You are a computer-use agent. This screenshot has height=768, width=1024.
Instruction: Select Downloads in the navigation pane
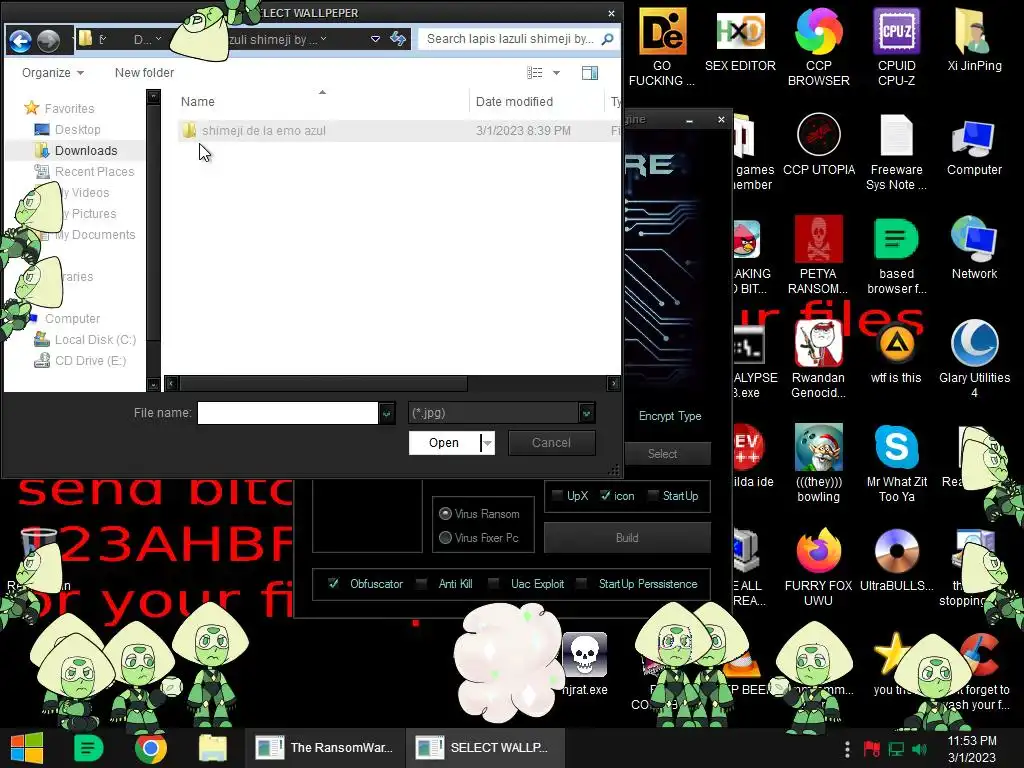pyautogui.click(x=86, y=150)
